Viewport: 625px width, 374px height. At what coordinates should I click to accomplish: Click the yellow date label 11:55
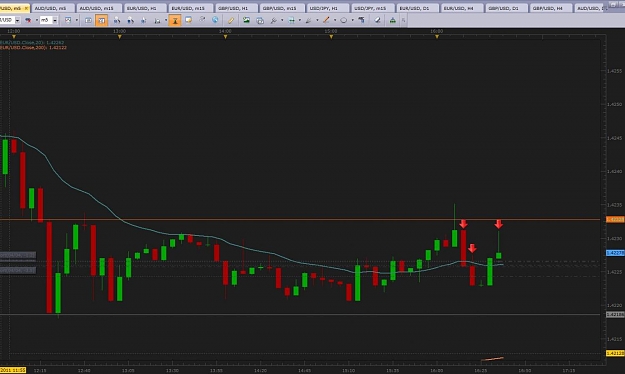tap(13, 370)
